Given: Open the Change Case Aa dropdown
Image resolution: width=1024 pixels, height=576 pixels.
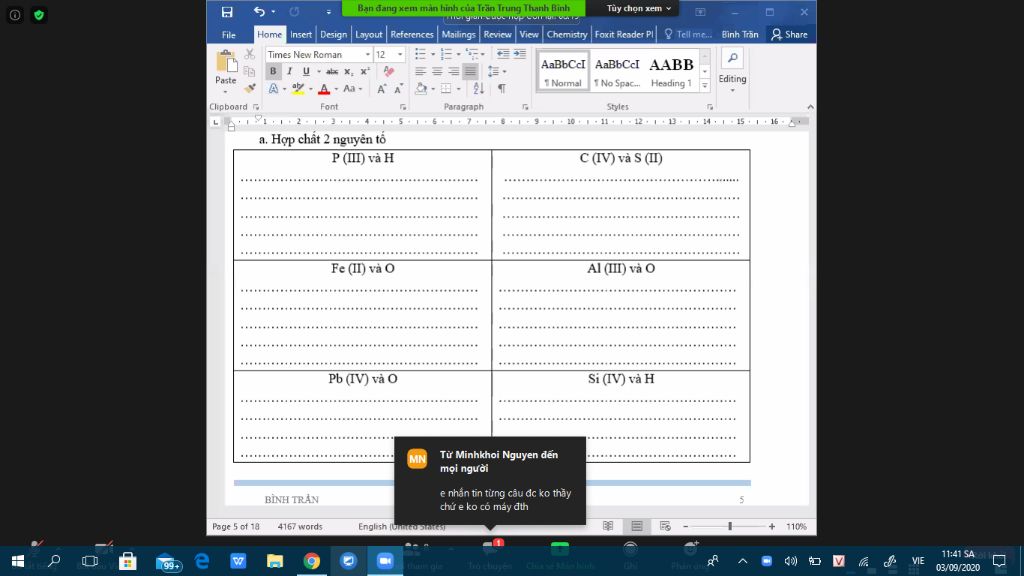Looking at the screenshot, I should 353,89.
